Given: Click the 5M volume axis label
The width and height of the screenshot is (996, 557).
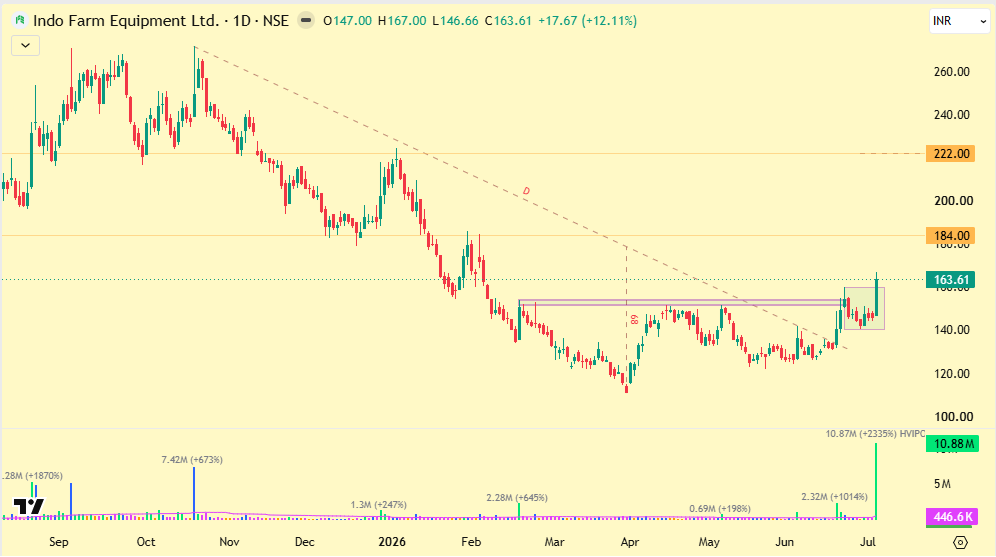Looking at the screenshot, I should pyautogui.click(x=942, y=484).
